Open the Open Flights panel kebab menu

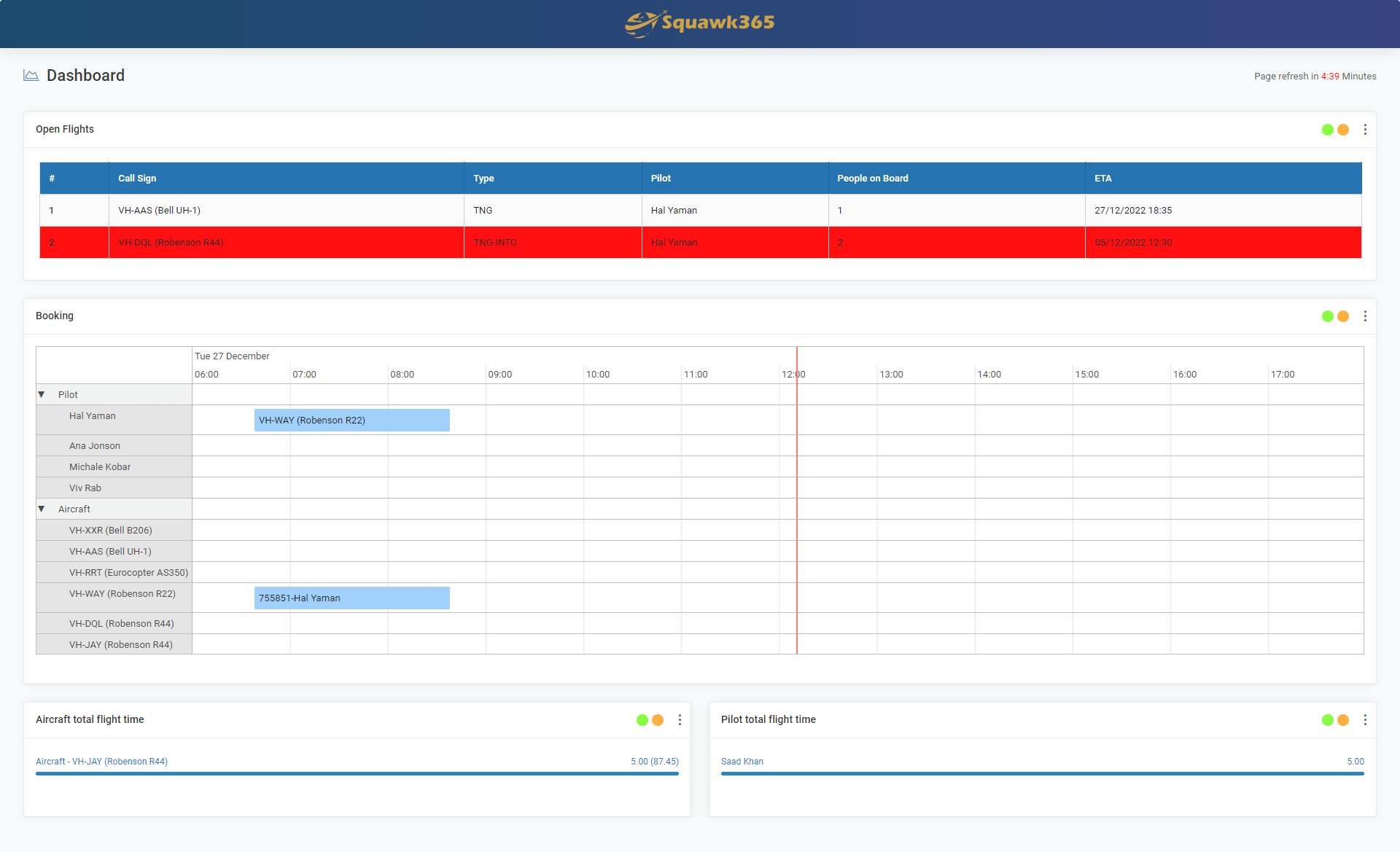pos(1365,129)
